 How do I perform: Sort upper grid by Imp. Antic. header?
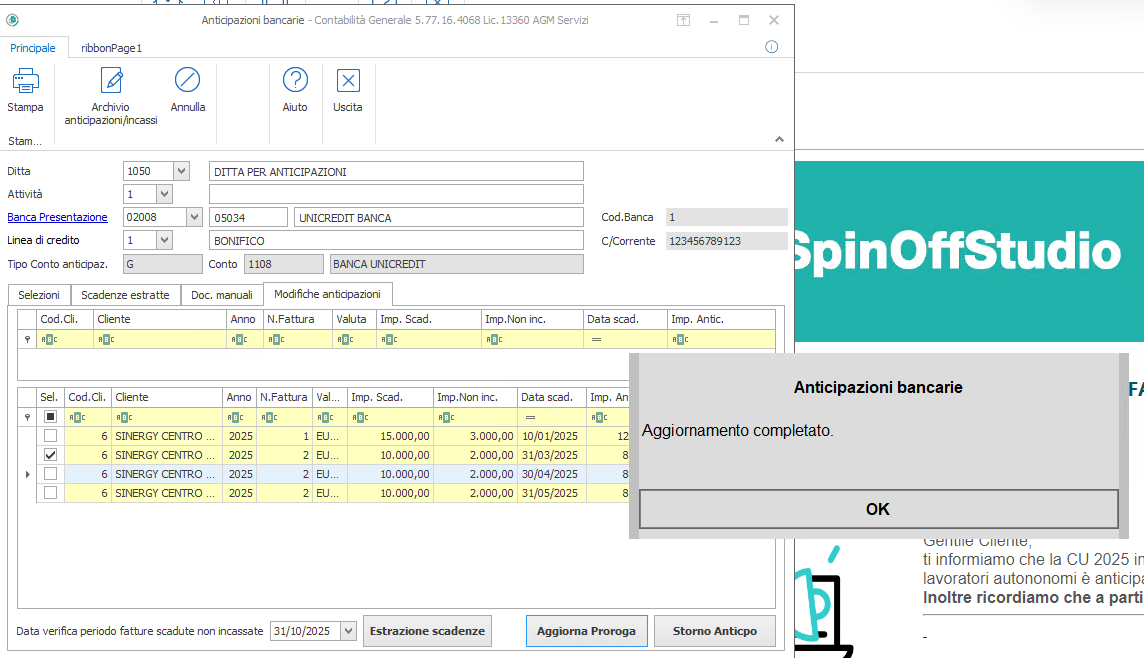[722, 320]
